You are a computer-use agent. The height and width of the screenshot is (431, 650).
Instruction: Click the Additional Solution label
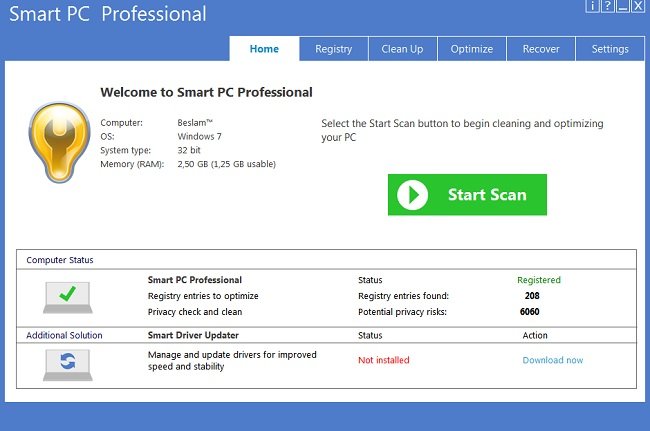point(64,335)
